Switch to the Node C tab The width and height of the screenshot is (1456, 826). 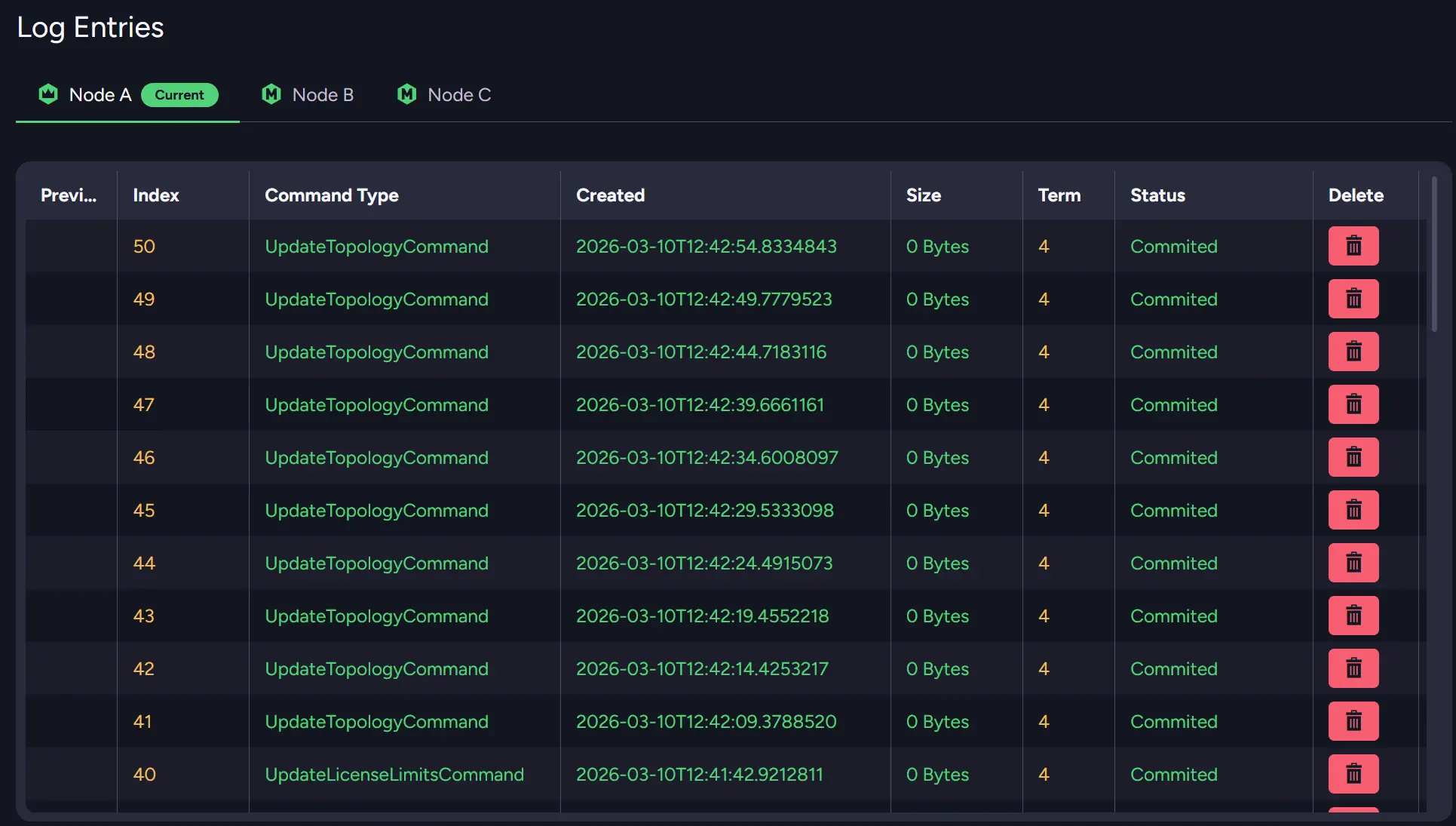[x=458, y=95]
